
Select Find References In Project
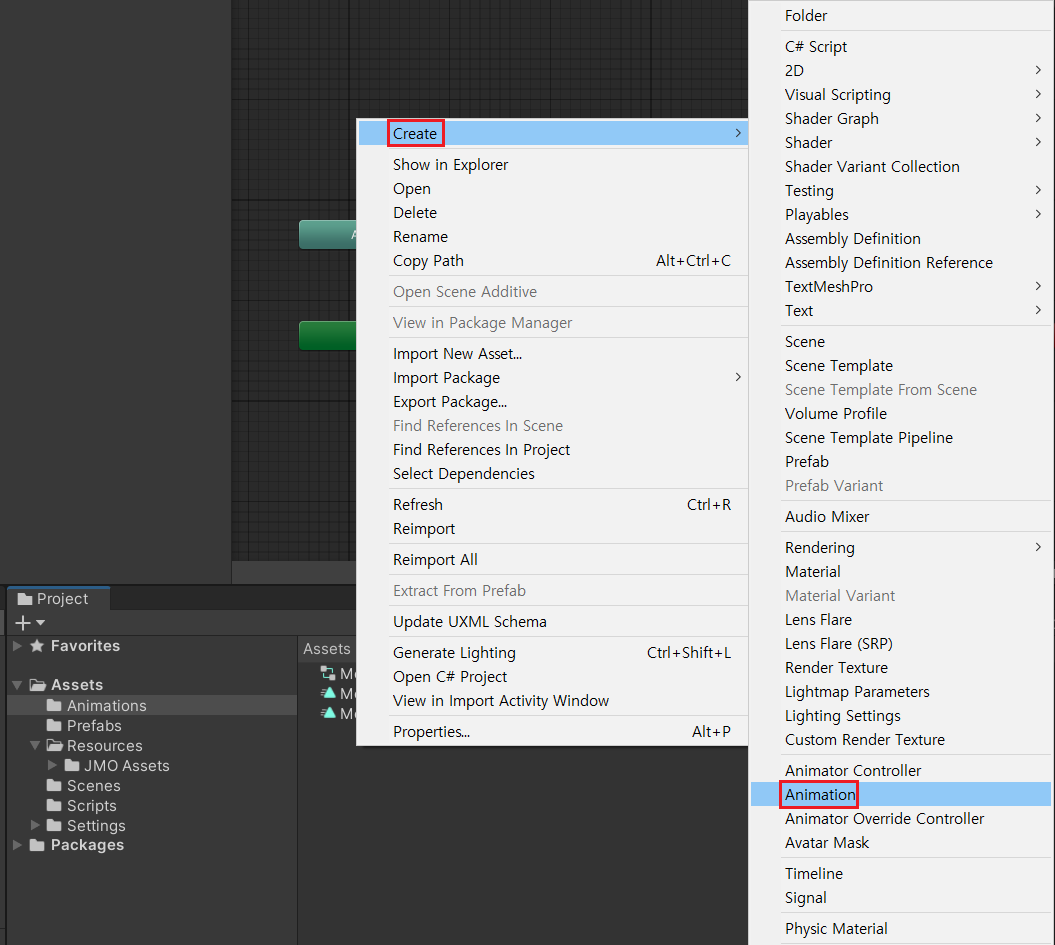[x=553, y=449]
